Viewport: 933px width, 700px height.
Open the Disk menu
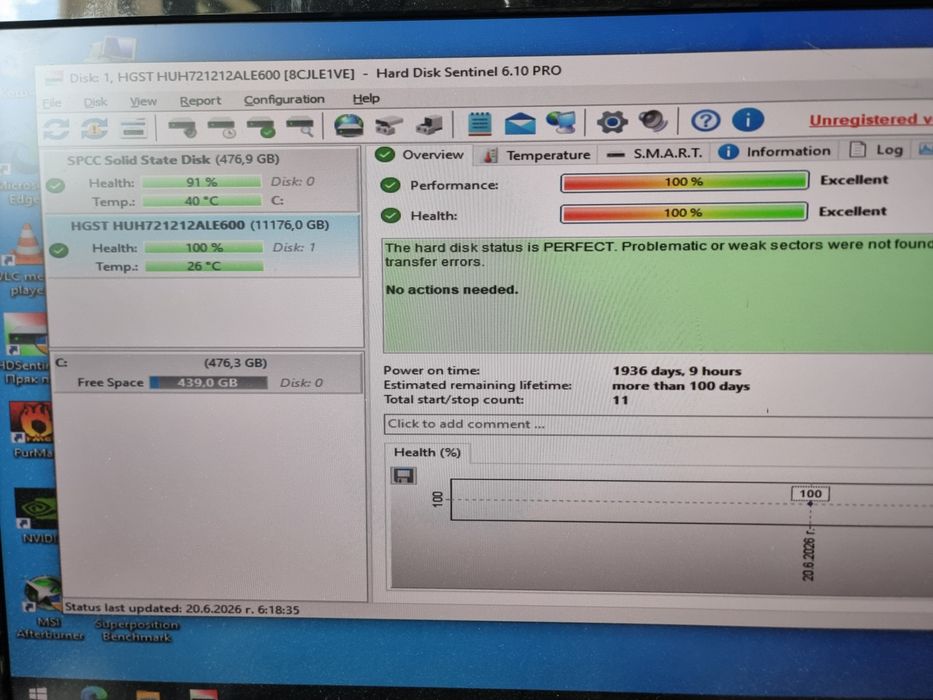click(95, 102)
